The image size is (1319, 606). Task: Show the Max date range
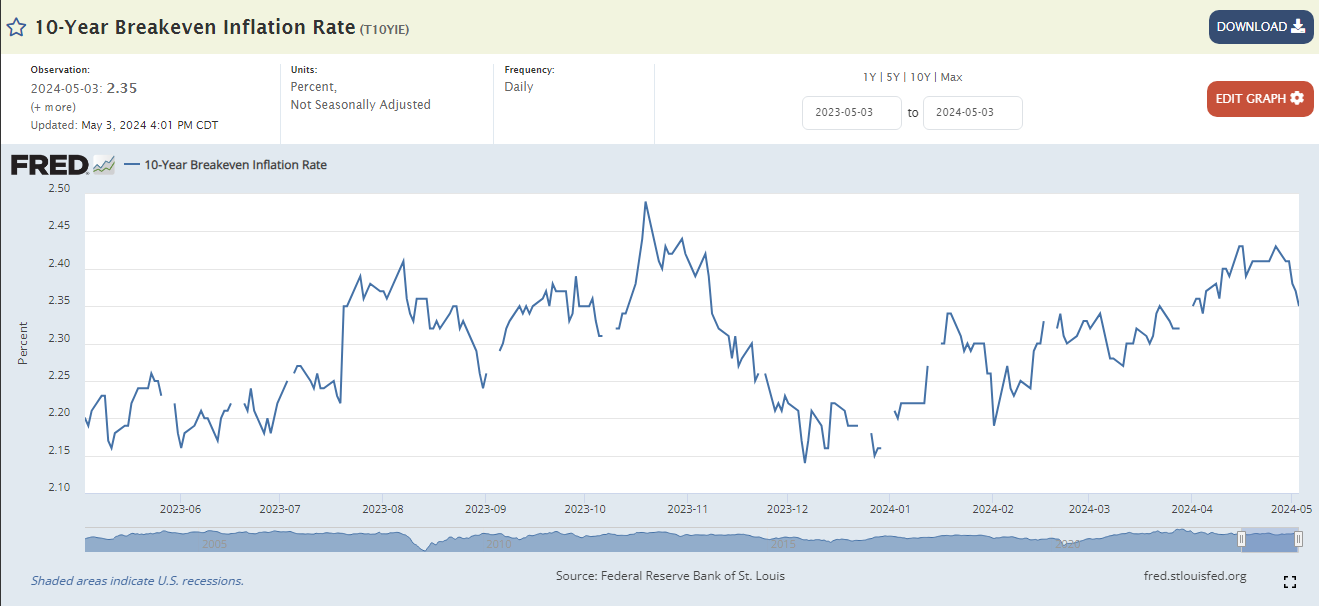pyautogui.click(x=951, y=77)
